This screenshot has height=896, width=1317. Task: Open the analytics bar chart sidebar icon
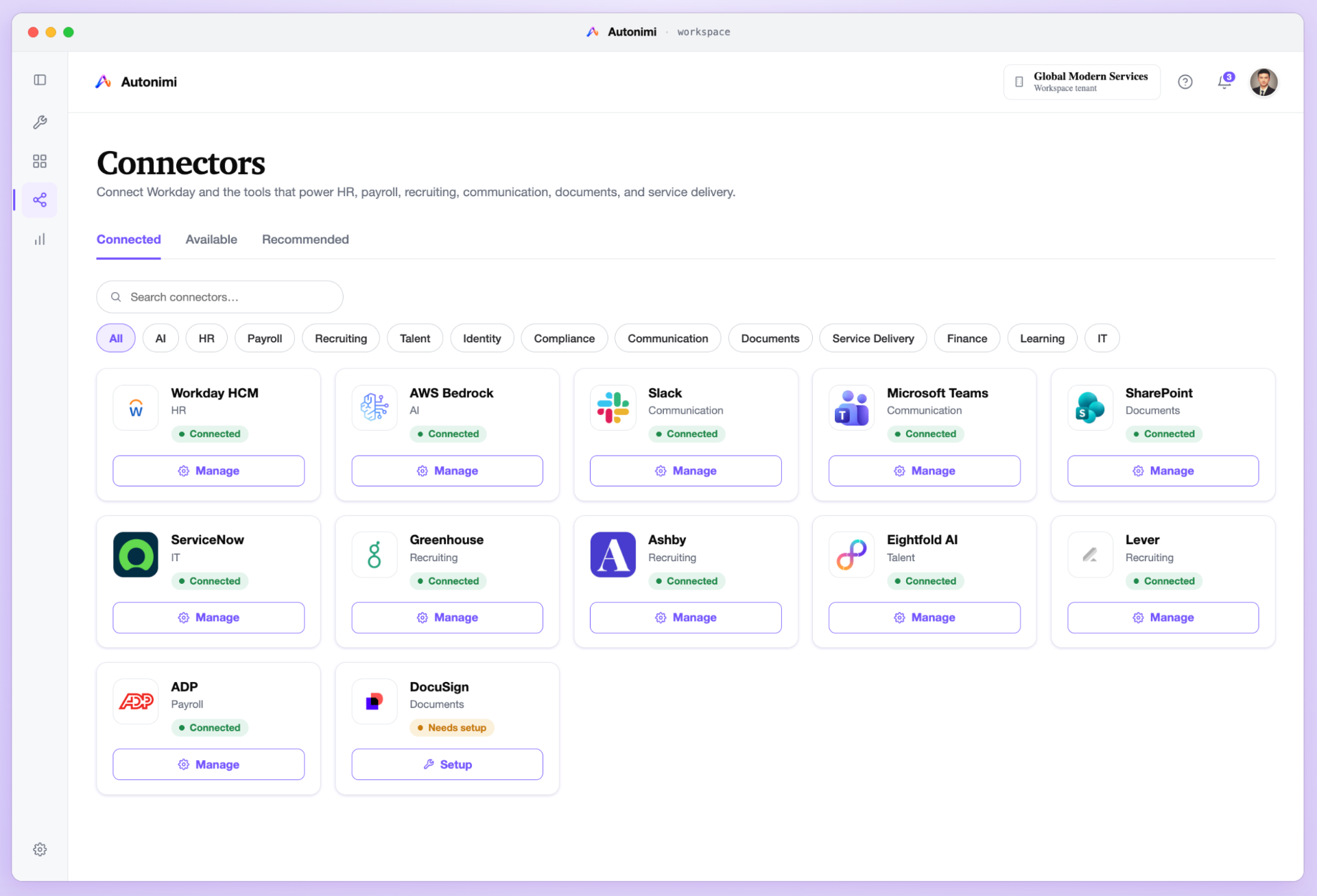[40, 239]
